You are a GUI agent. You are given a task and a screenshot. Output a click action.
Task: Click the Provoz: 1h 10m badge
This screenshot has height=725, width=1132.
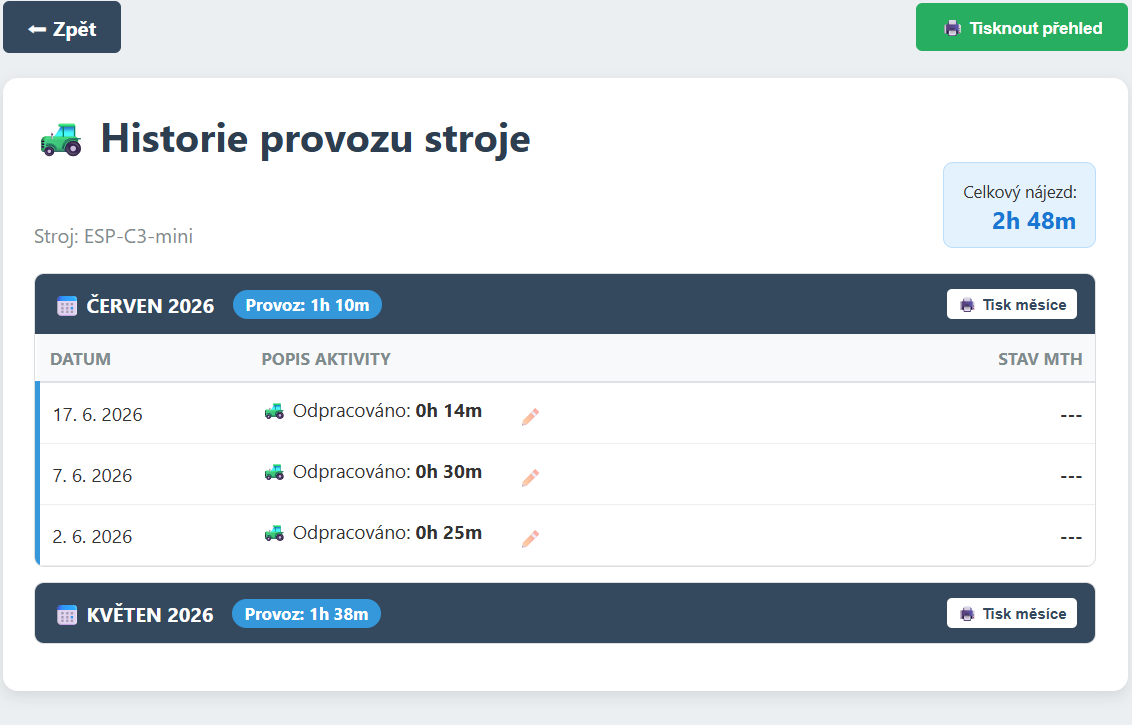307,305
